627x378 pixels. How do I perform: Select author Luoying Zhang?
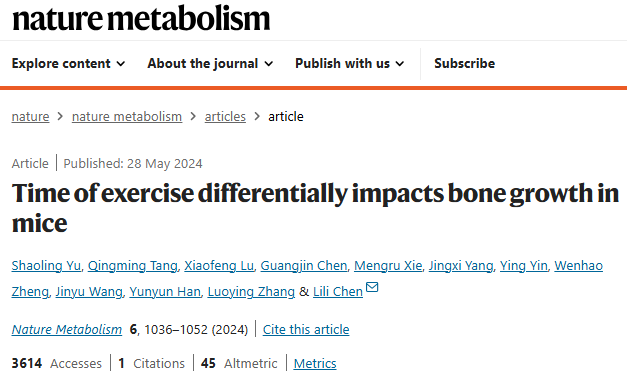(x=251, y=292)
